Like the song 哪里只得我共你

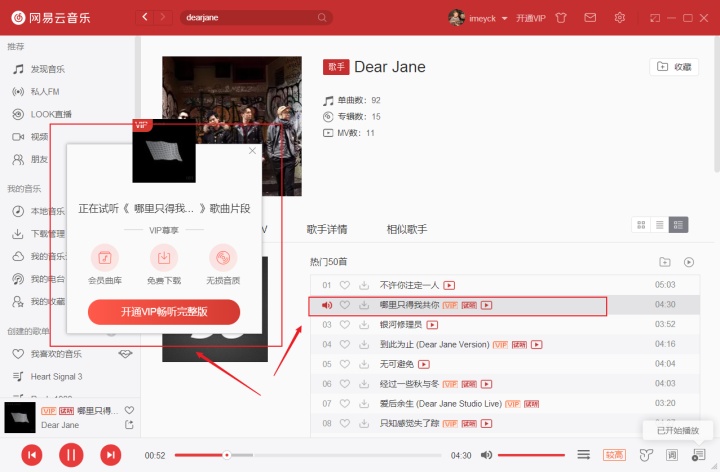tap(345, 305)
